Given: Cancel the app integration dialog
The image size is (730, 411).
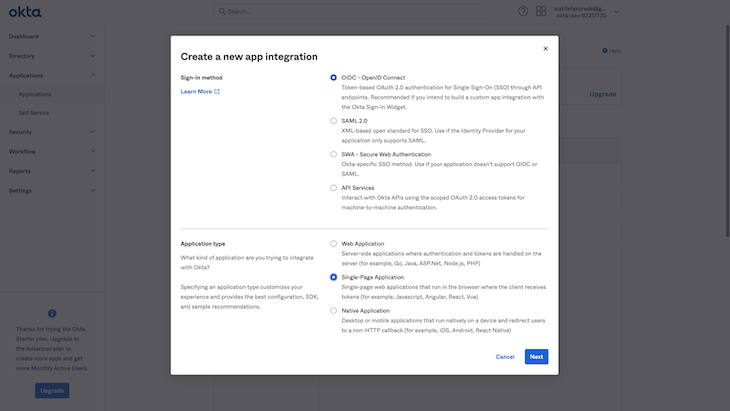Looking at the screenshot, I should pyautogui.click(x=505, y=357).
